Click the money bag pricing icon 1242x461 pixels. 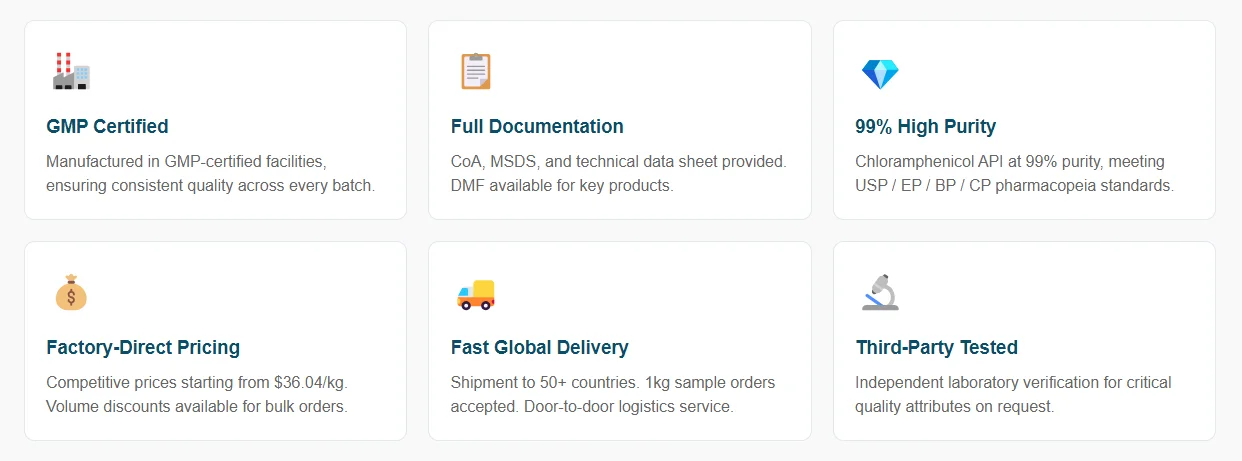(71, 293)
